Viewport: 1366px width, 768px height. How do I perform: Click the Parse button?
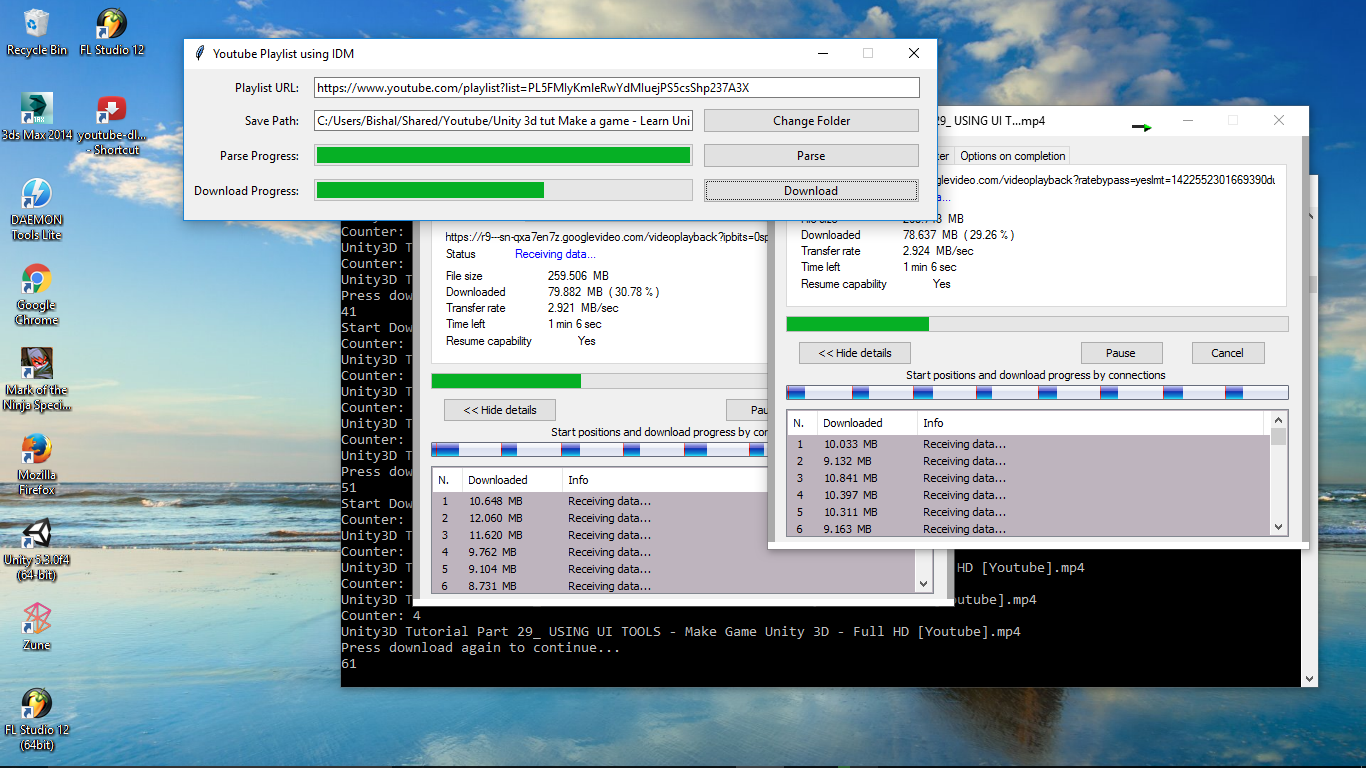811,156
